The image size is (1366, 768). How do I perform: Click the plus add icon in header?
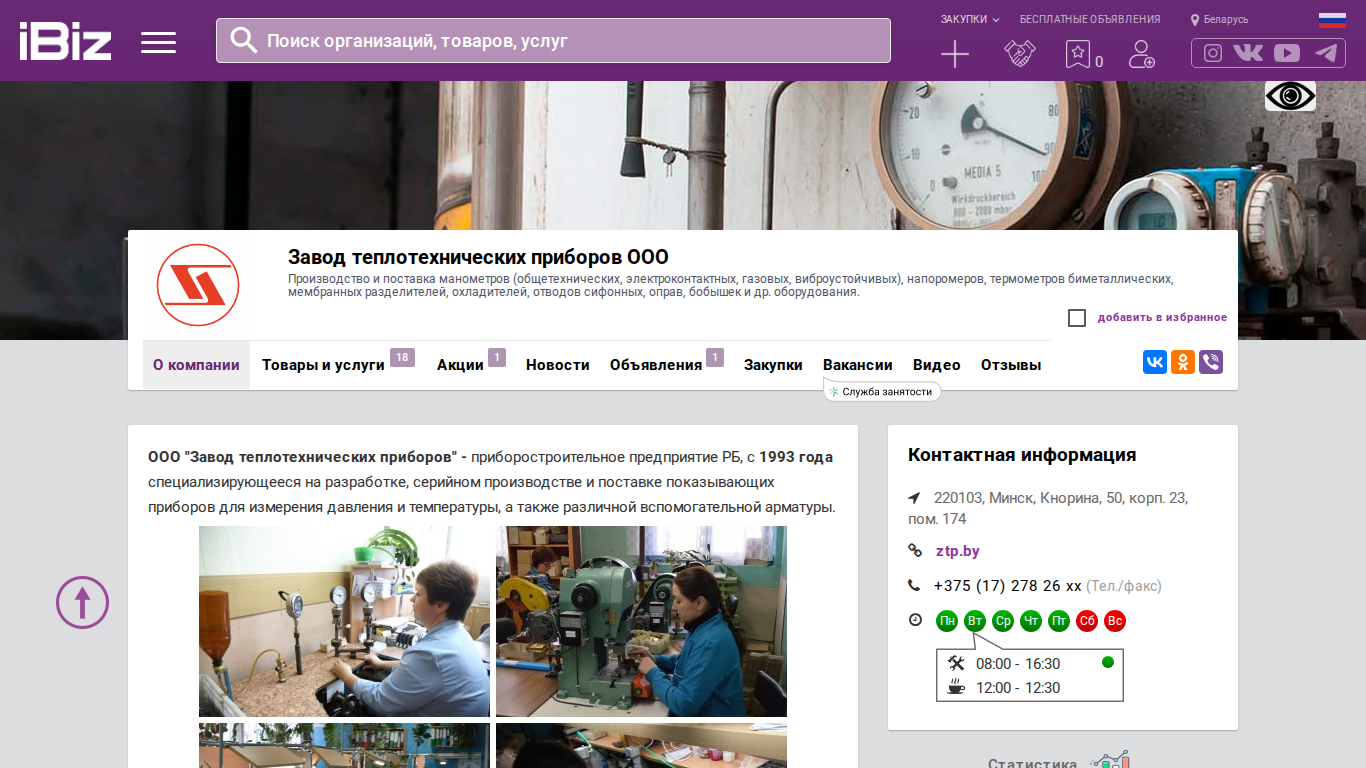point(955,54)
